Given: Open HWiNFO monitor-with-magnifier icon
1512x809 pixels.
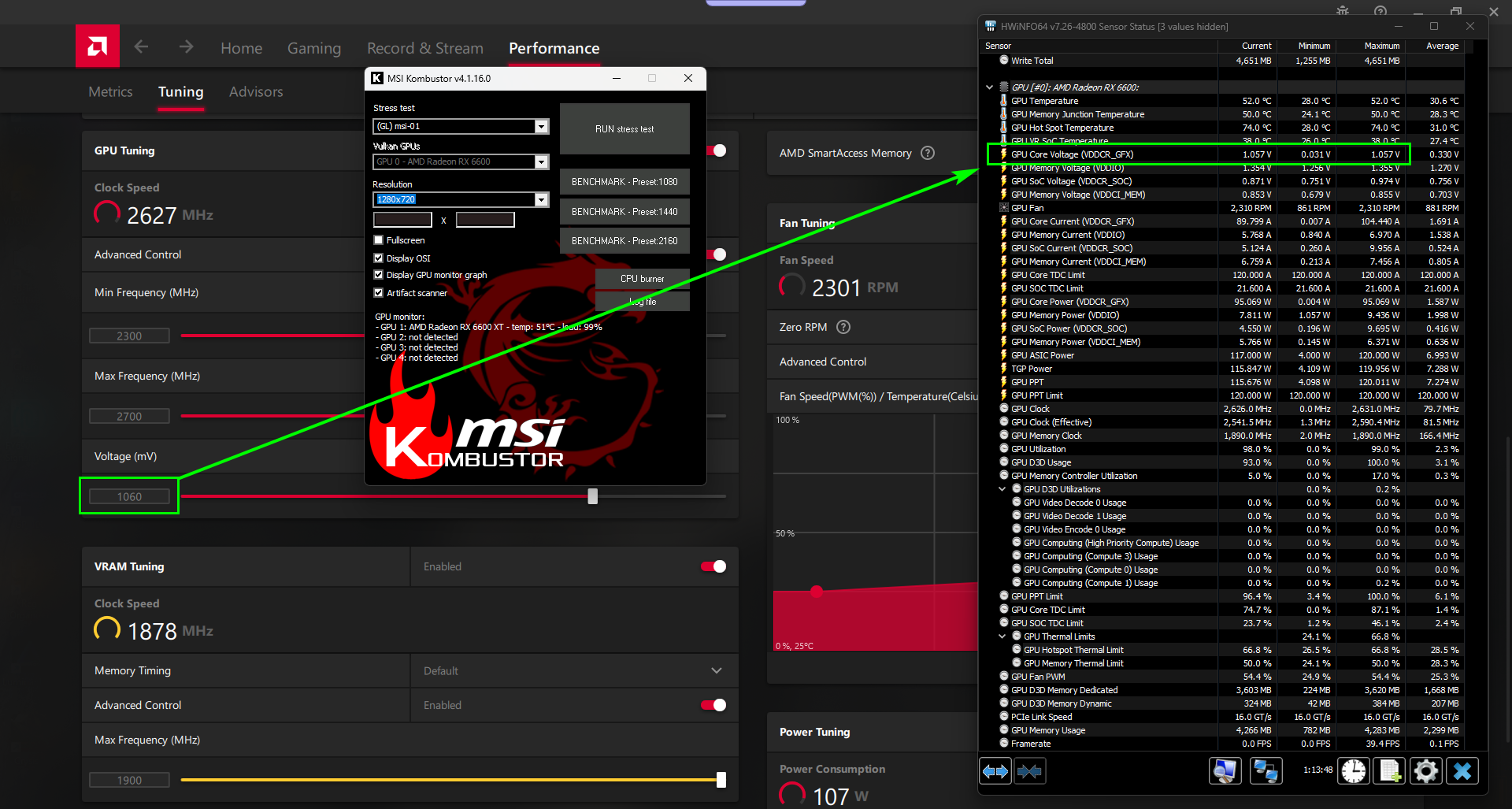Looking at the screenshot, I should pos(1225,771).
